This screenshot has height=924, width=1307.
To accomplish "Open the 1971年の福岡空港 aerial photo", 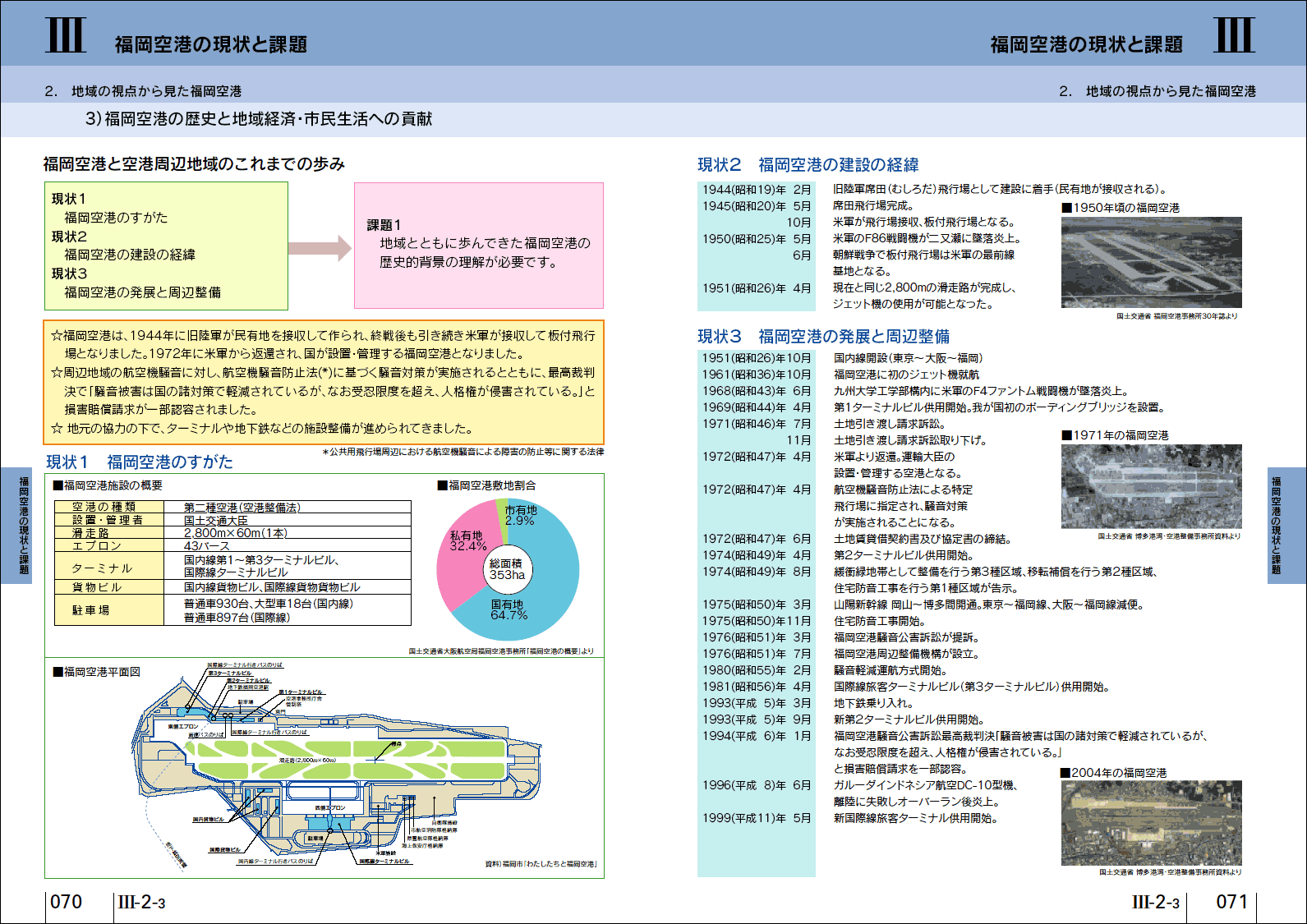I will pyautogui.click(x=1151, y=486).
